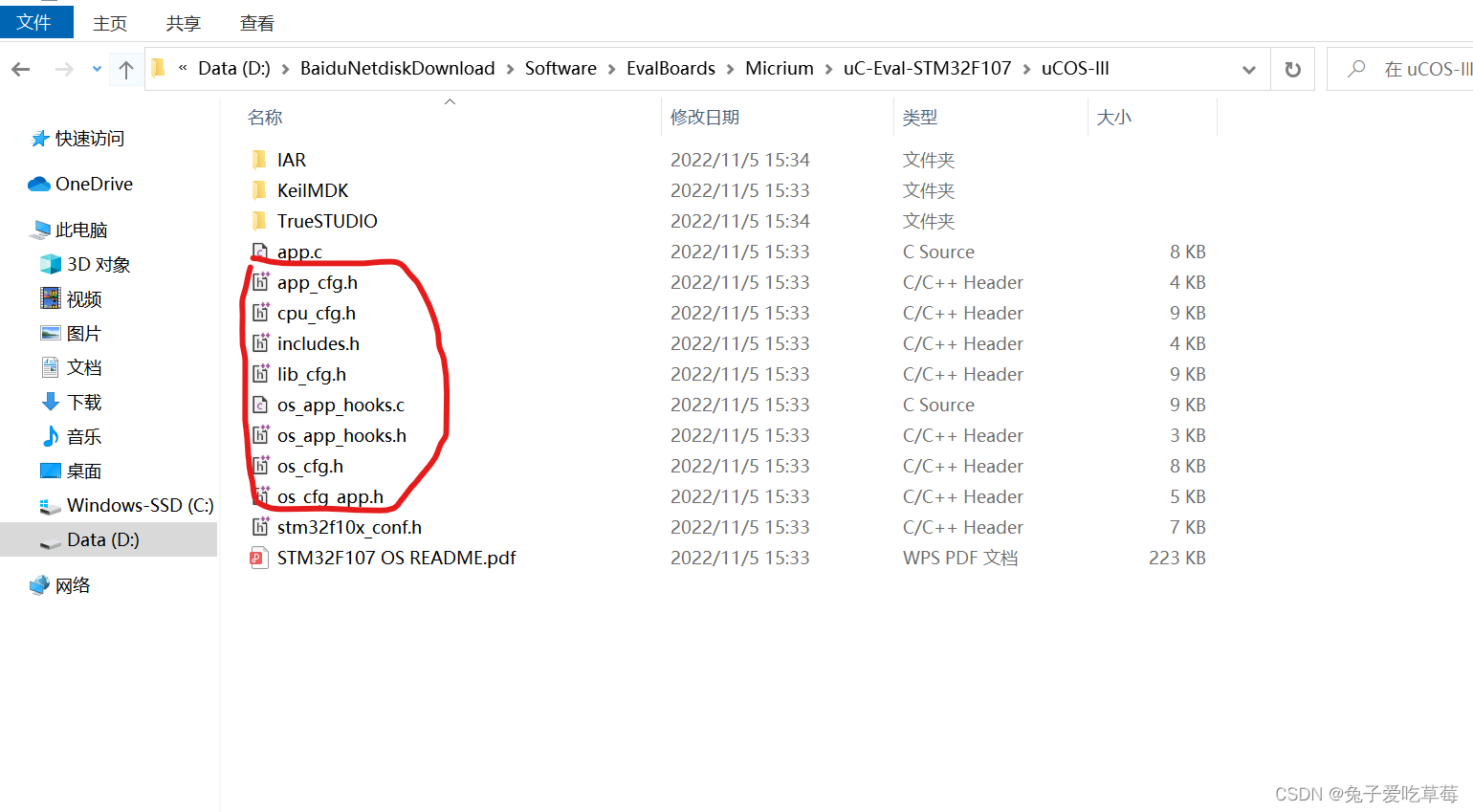This screenshot has height=812, width=1473.
Task: Switch to the 主页 ribbon tab
Action: point(110,23)
